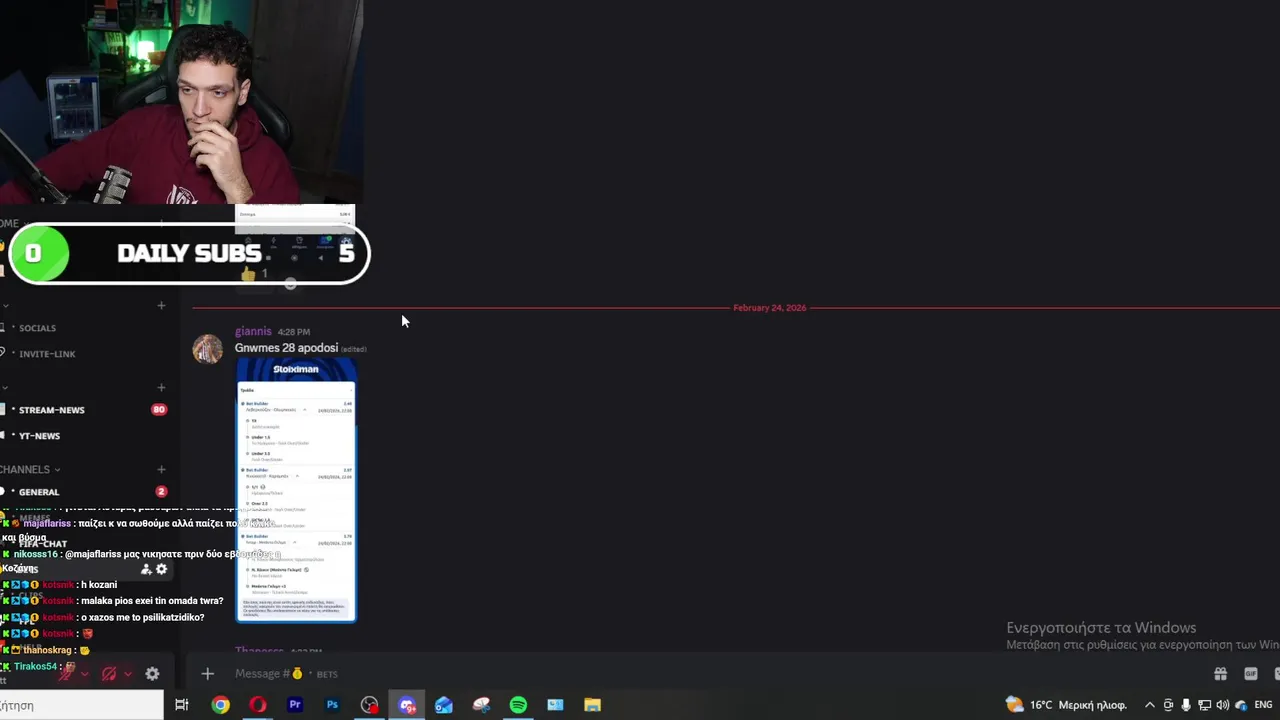Screen dimensions: 1280x720
Task: Click the plus attachment button
Action: pos(207,673)
